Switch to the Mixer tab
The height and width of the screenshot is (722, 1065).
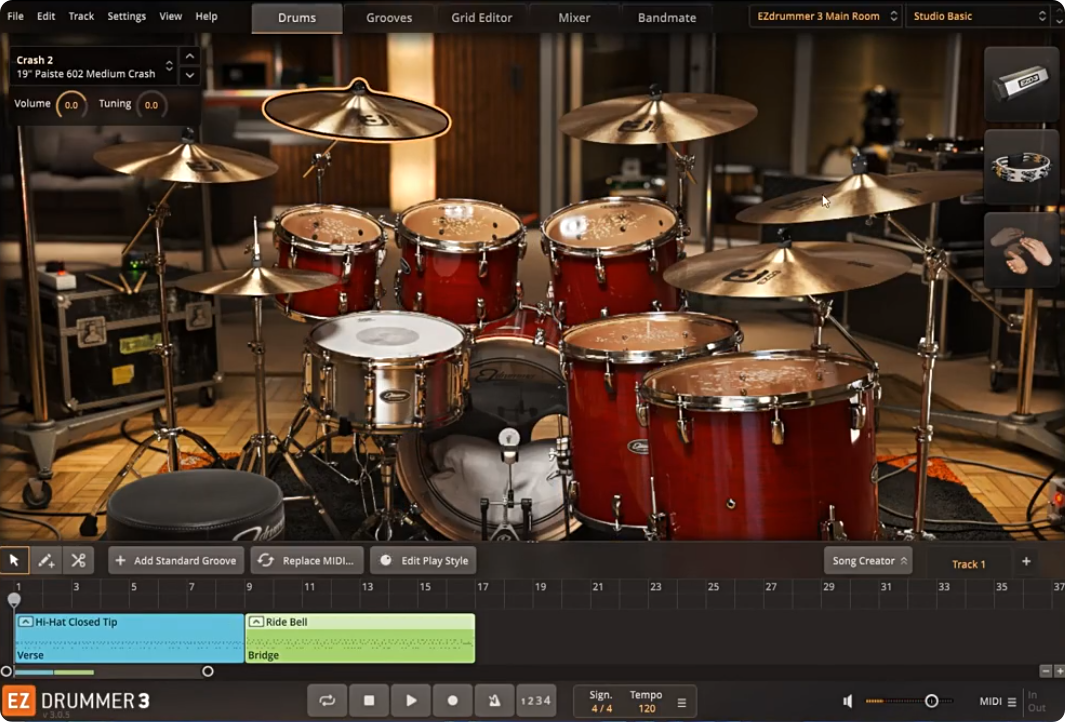click(x=574, y=18)
